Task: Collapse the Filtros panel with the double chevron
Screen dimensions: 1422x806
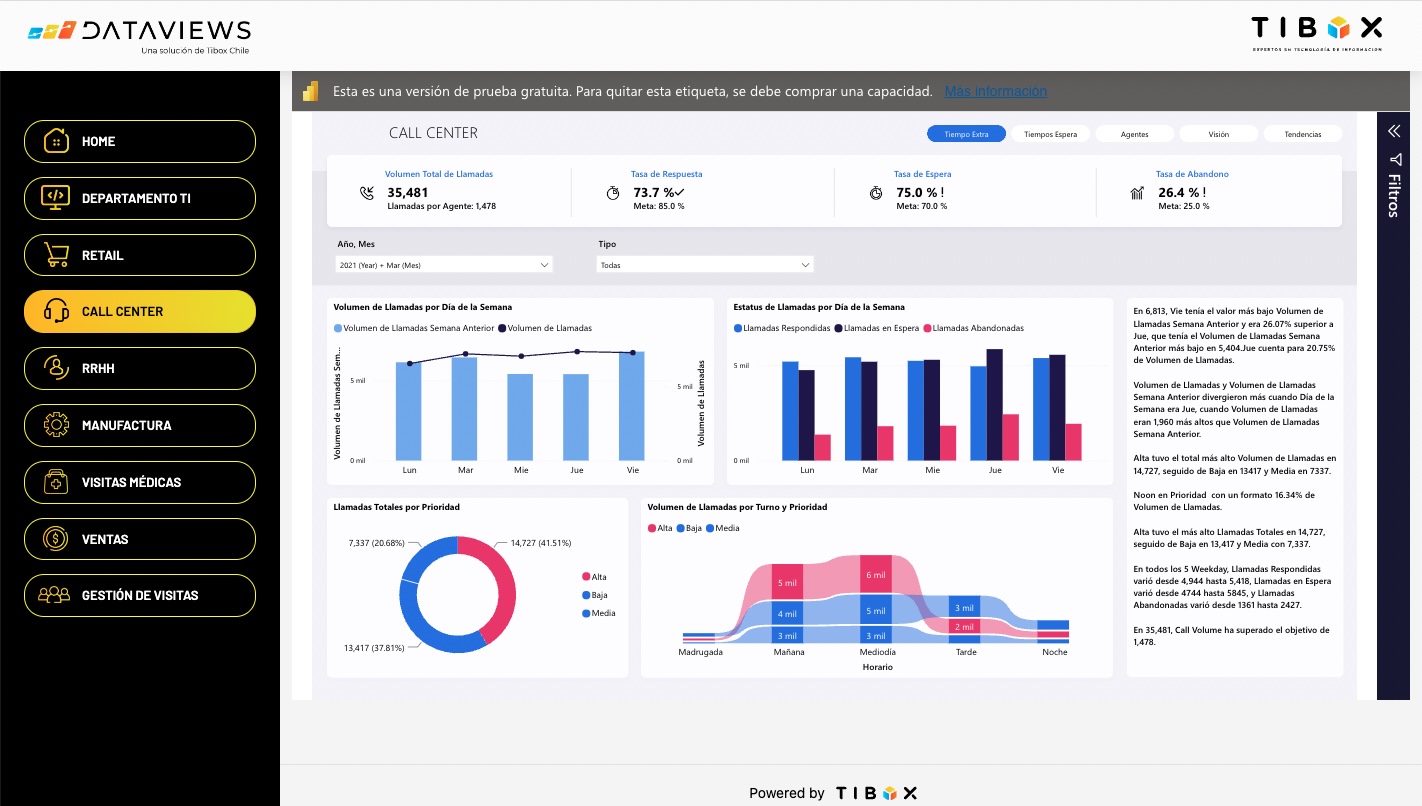Action: (1394, 130)
